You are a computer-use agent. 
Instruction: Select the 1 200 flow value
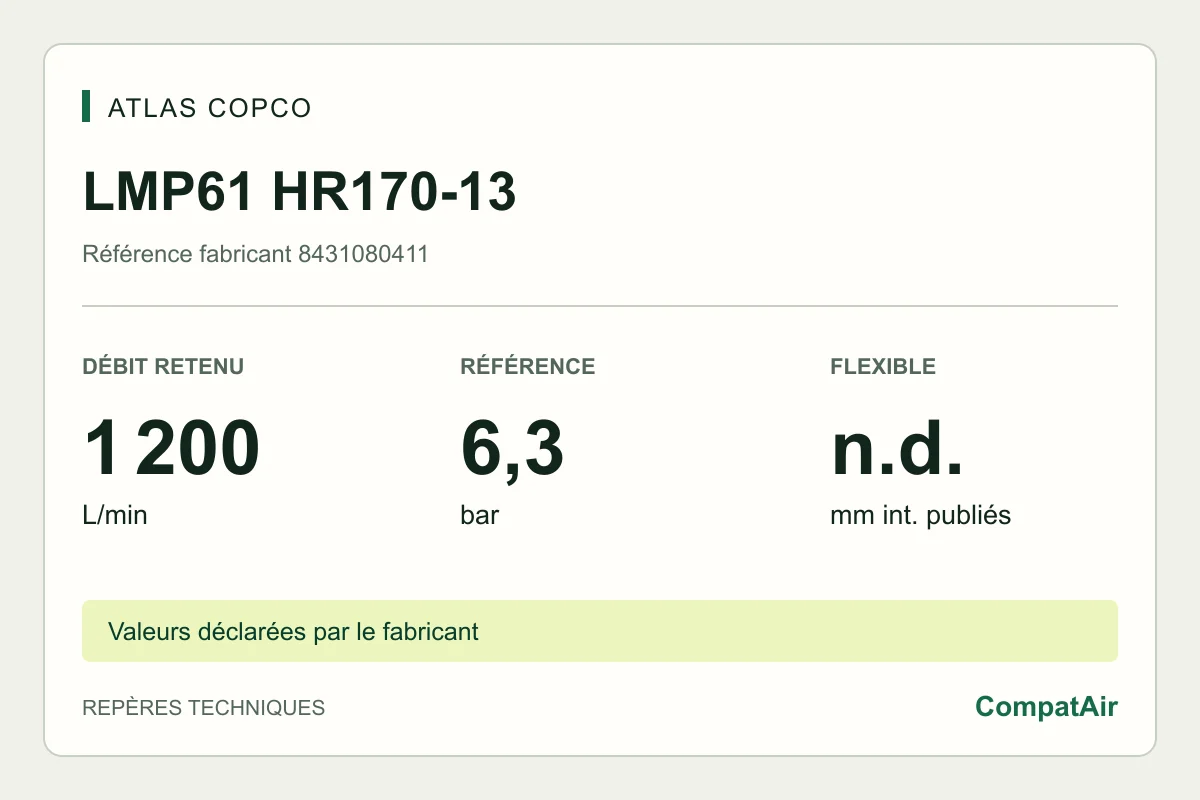point(171,449)
